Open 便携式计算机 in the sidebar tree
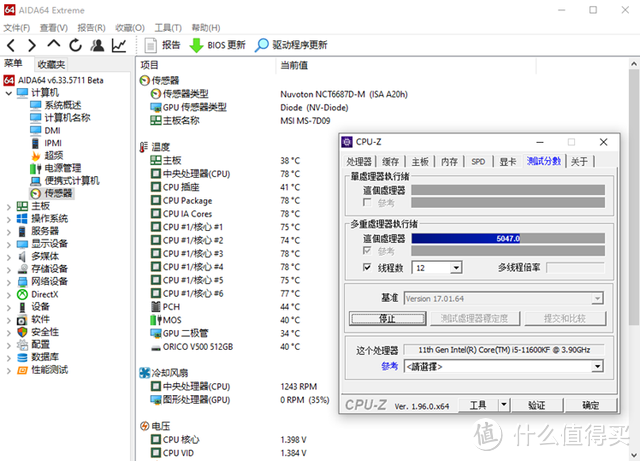 point(72,181)
